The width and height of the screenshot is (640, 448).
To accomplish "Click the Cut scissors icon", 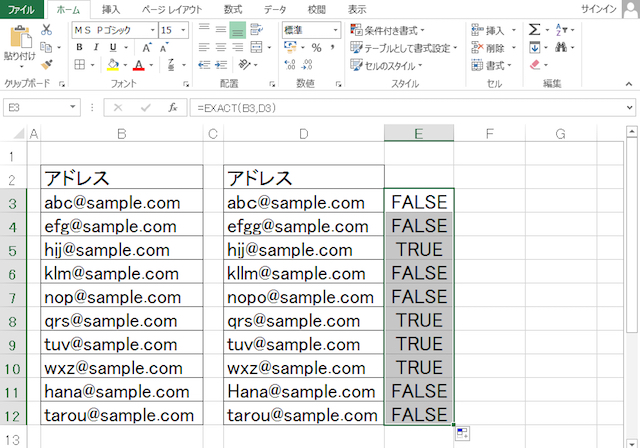I will (x=47, y=30).
